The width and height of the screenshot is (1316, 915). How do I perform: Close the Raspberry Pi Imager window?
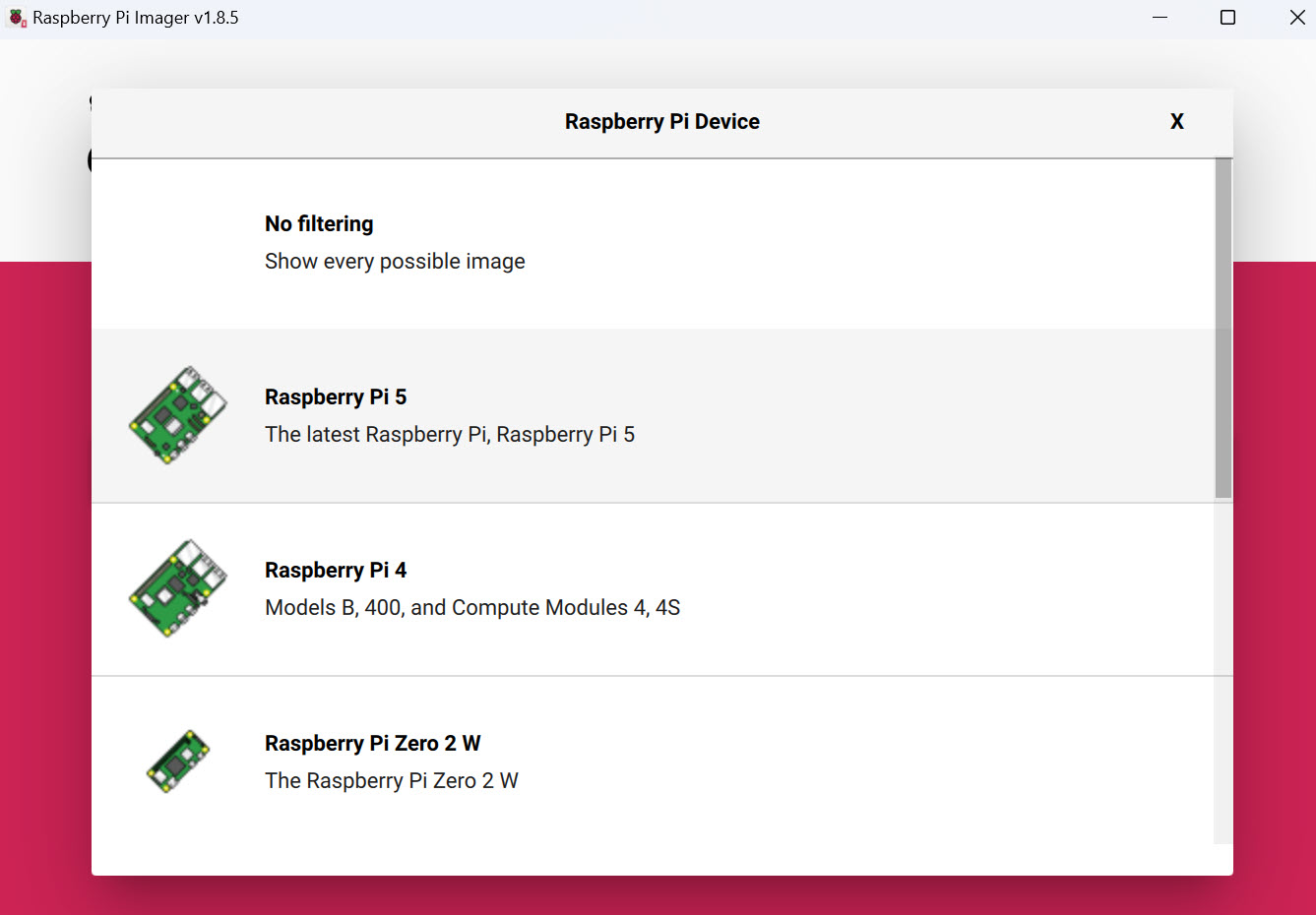pyautogui.click(x=1297, y=18)
